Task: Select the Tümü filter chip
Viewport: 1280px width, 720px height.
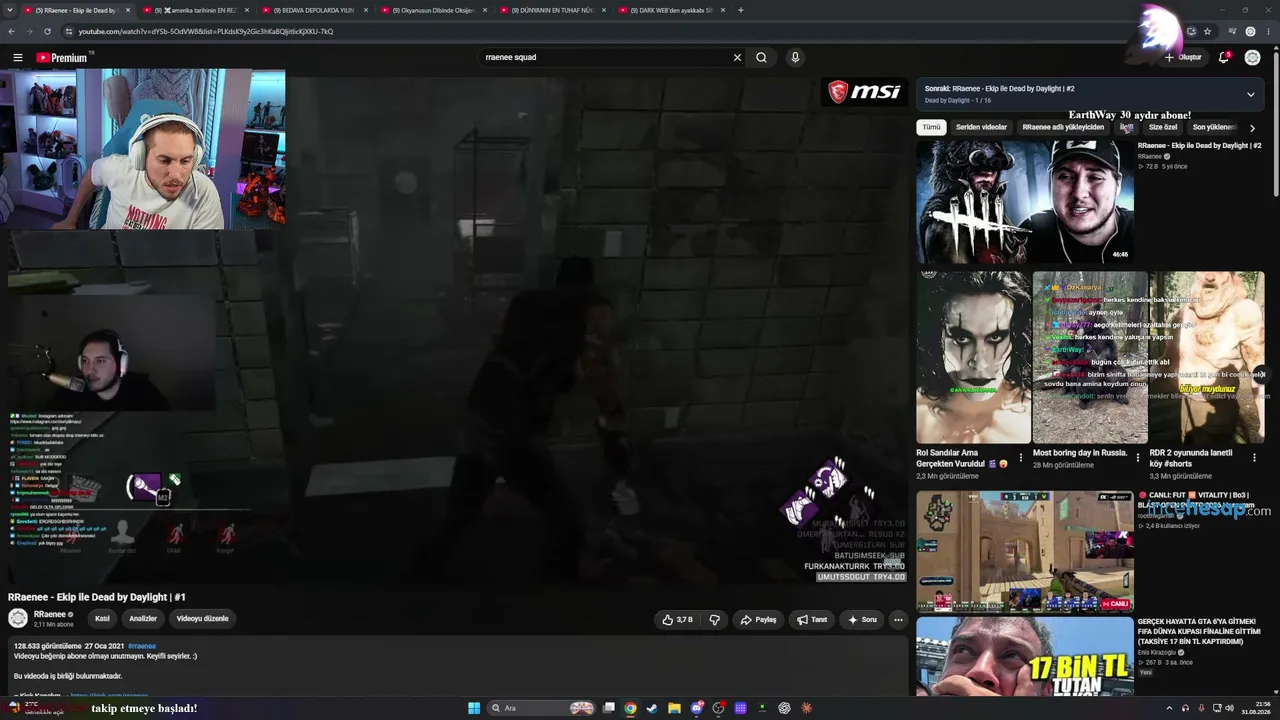Action: click(931, 128)
